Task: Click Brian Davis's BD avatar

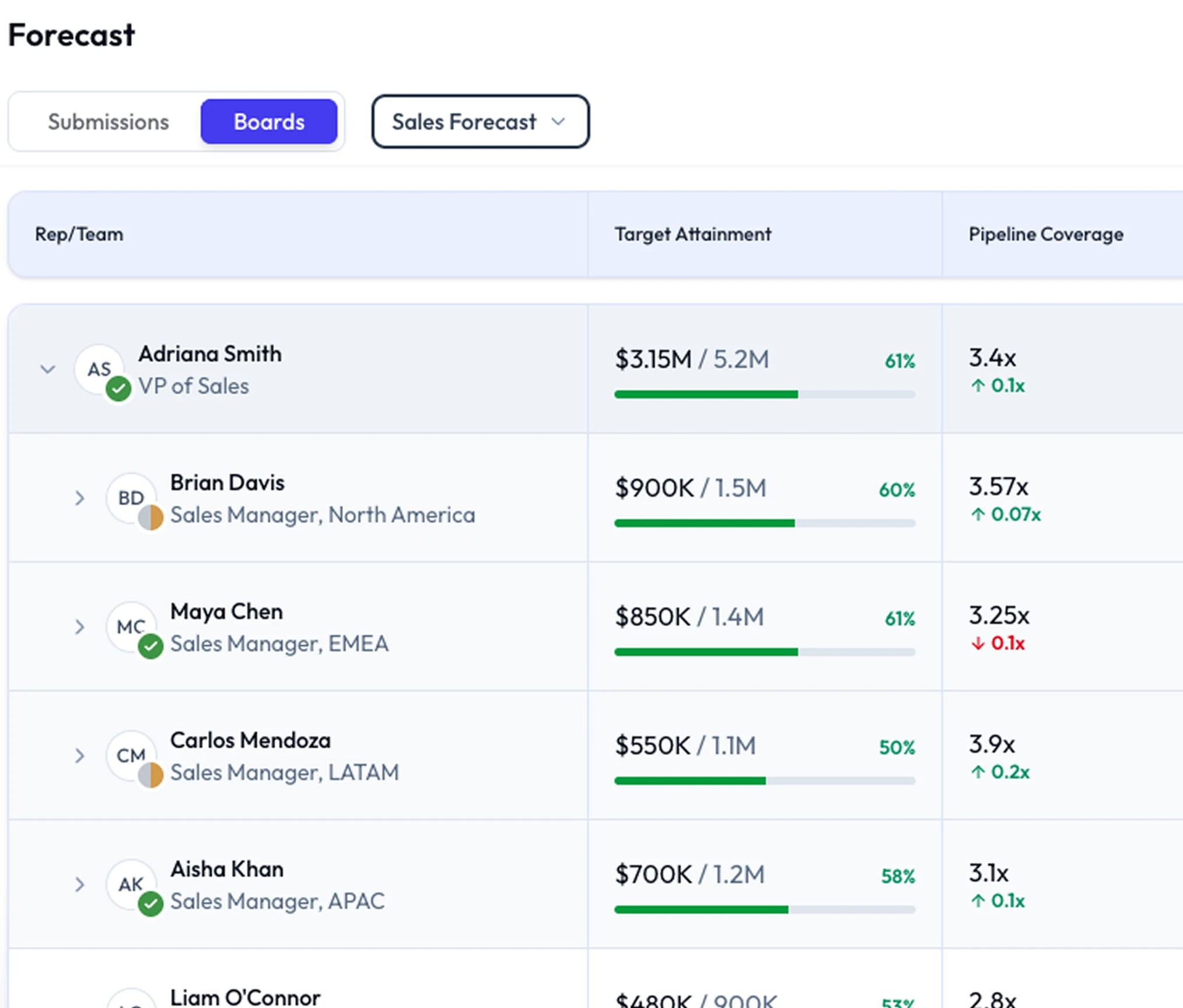Action: tap(131, 498)
